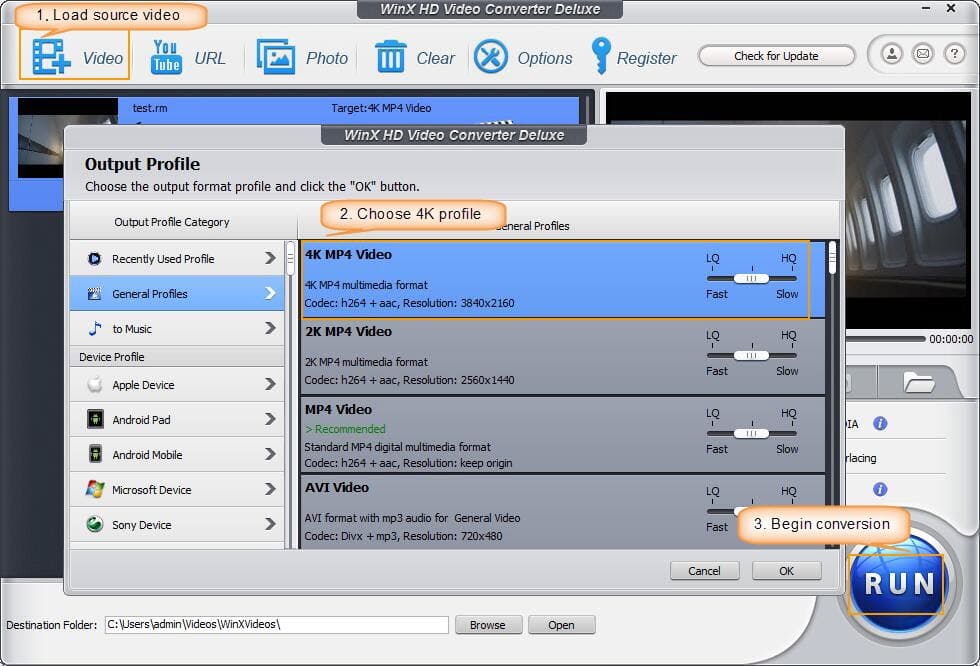Click the Apple Device logo icon
This screenshot has height=666, width=980.
[x=95, y=384]
